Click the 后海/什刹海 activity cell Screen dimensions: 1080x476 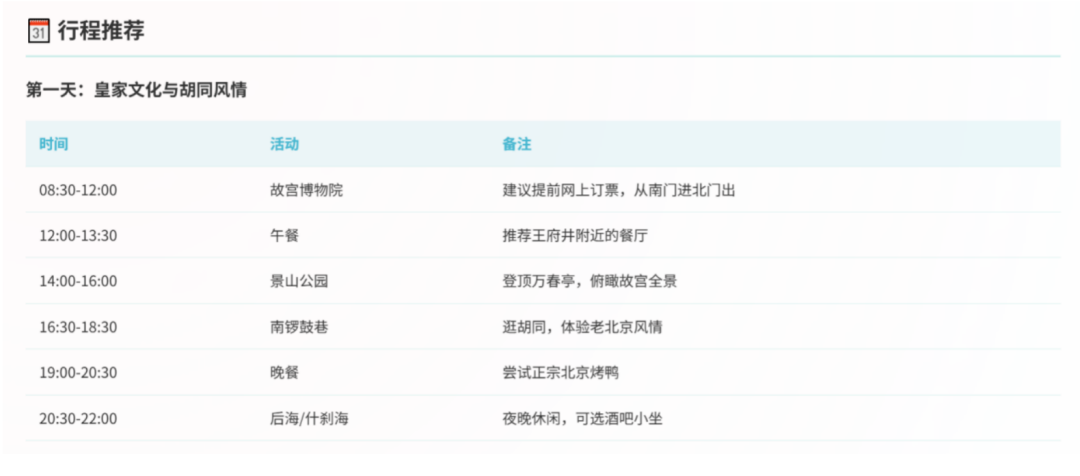[309, 418]
